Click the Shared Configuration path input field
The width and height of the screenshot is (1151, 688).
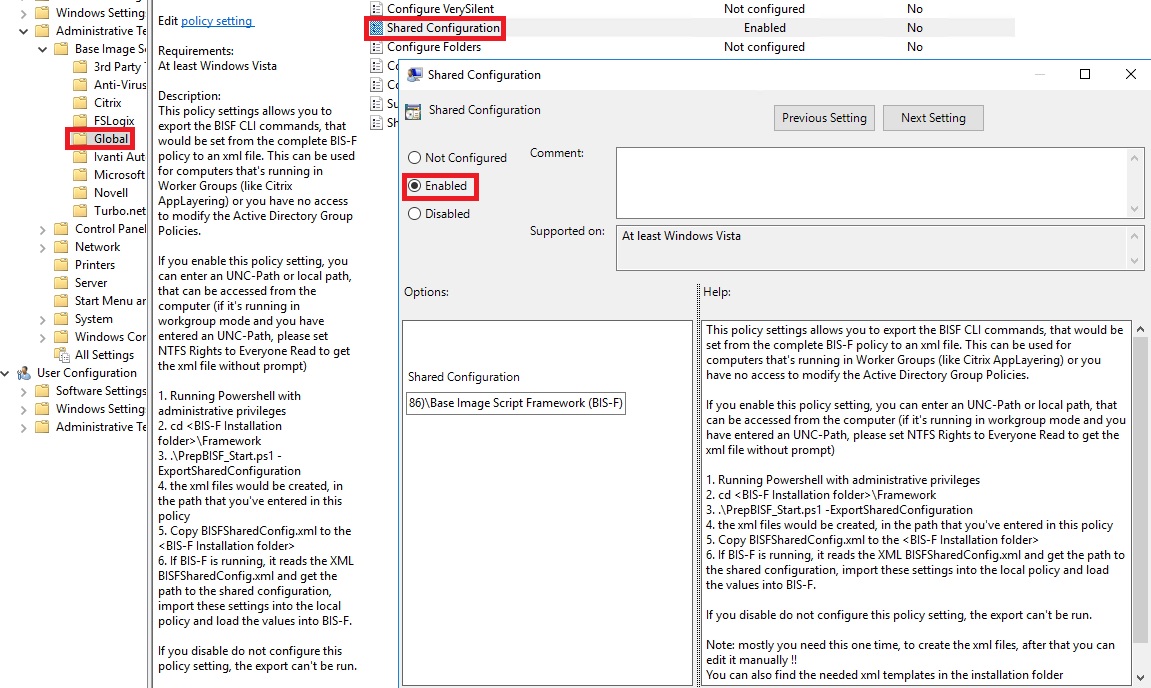click(516, 403)
